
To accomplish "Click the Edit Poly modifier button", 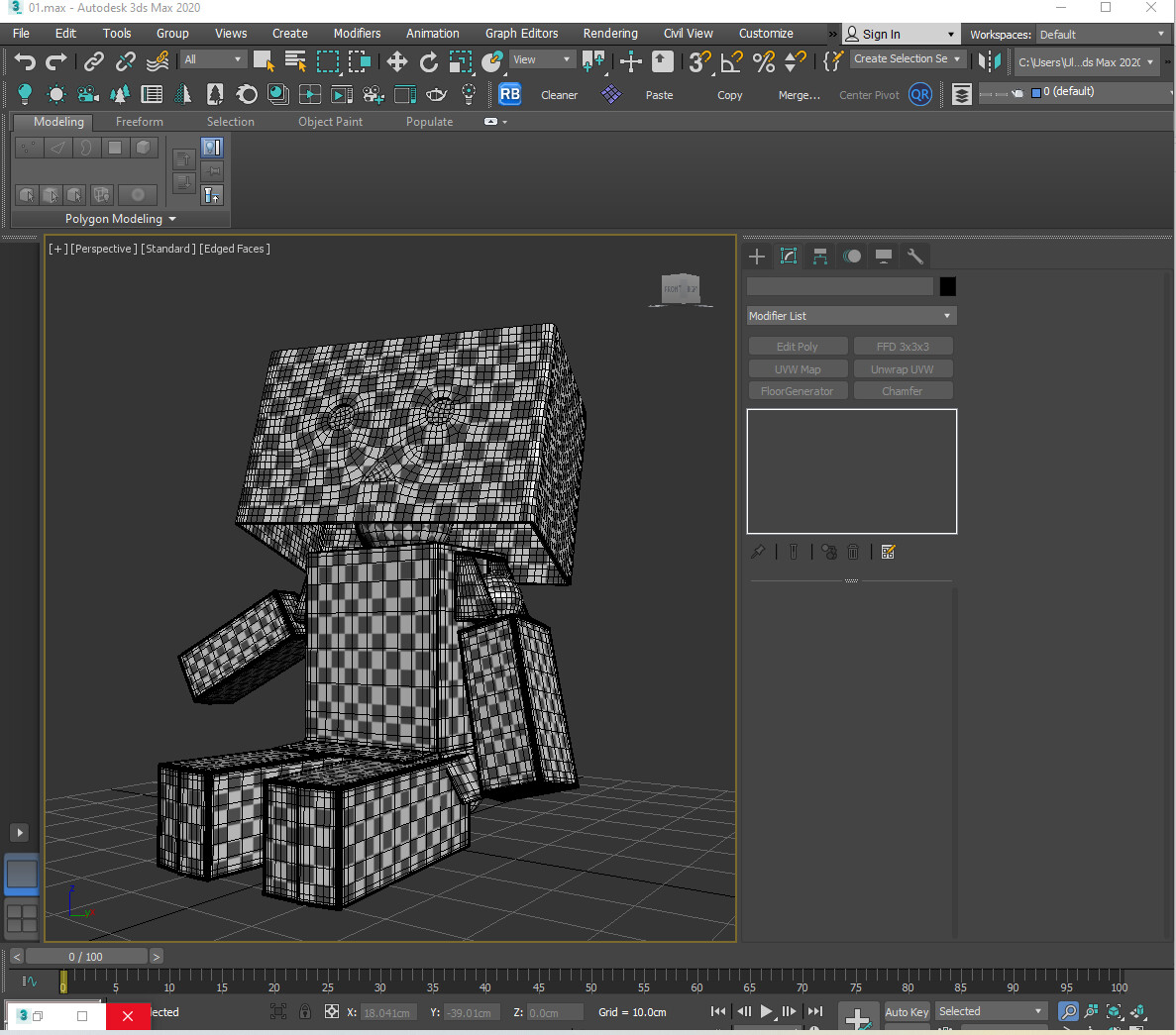I will pos(798,347).
